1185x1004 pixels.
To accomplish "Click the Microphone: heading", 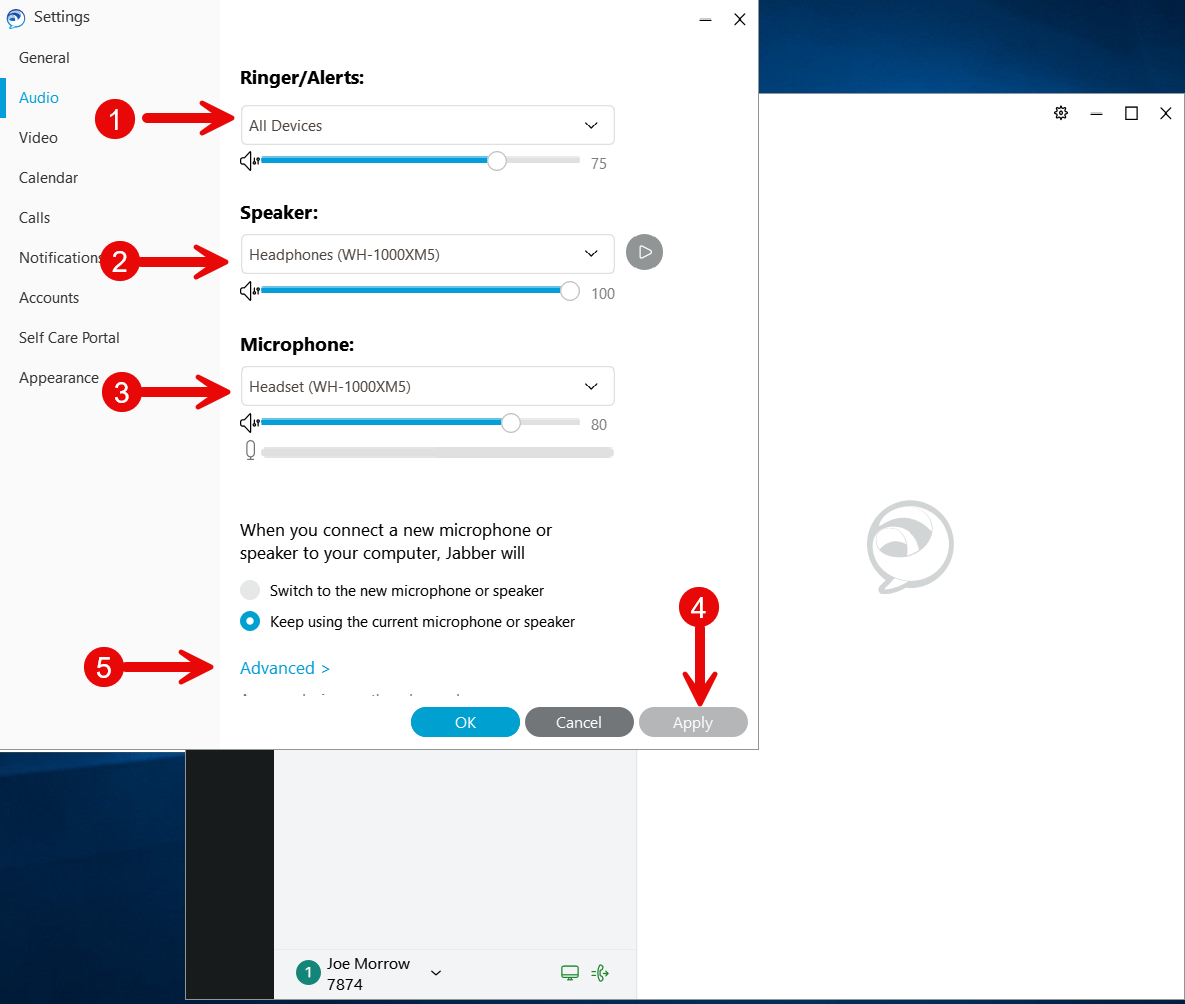I will click(x=297, y=345).
